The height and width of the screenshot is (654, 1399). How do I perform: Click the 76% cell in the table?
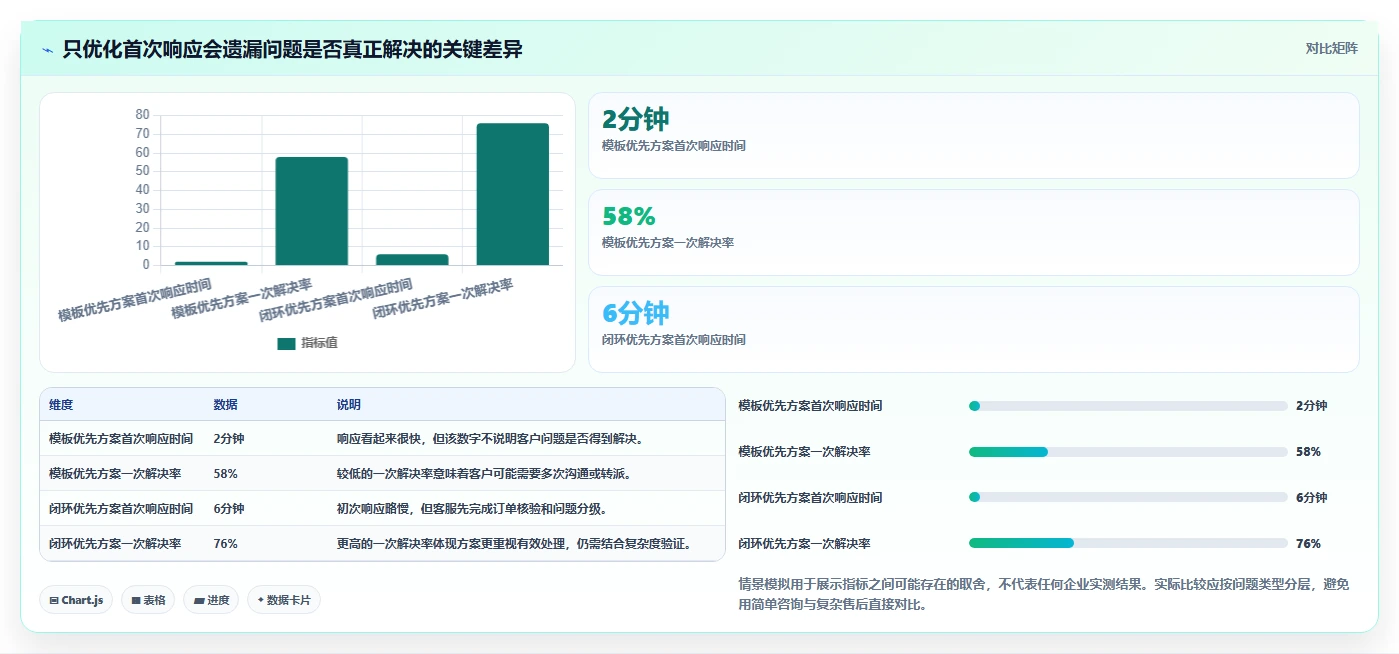coord(225,544)
